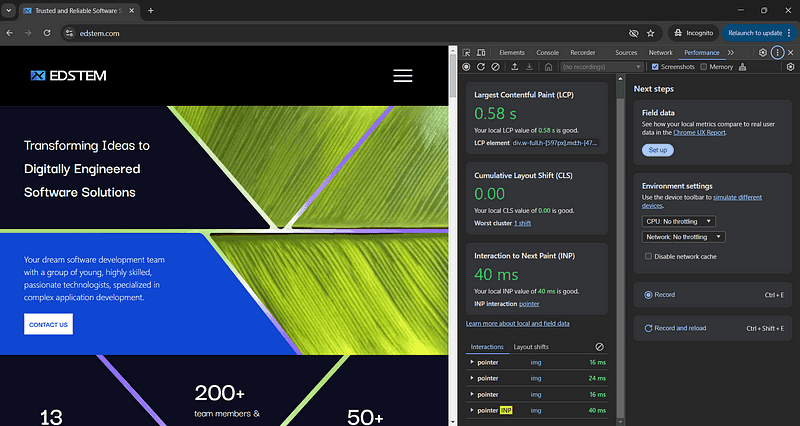Screen dimensions: 800x426
Task: Clear the interactions log list
Action: tap(599, 347)
